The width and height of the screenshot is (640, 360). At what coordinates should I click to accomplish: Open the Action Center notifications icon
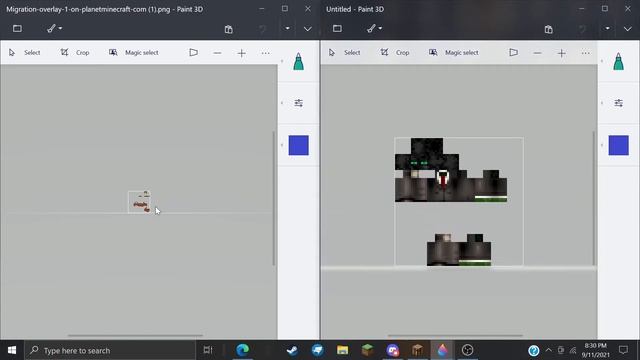623,350
